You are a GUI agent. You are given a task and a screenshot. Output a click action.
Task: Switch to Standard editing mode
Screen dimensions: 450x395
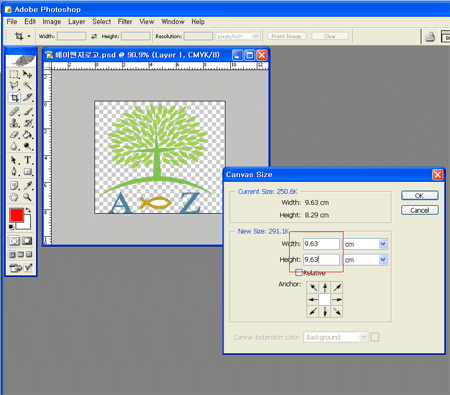[x=14, y=241]
